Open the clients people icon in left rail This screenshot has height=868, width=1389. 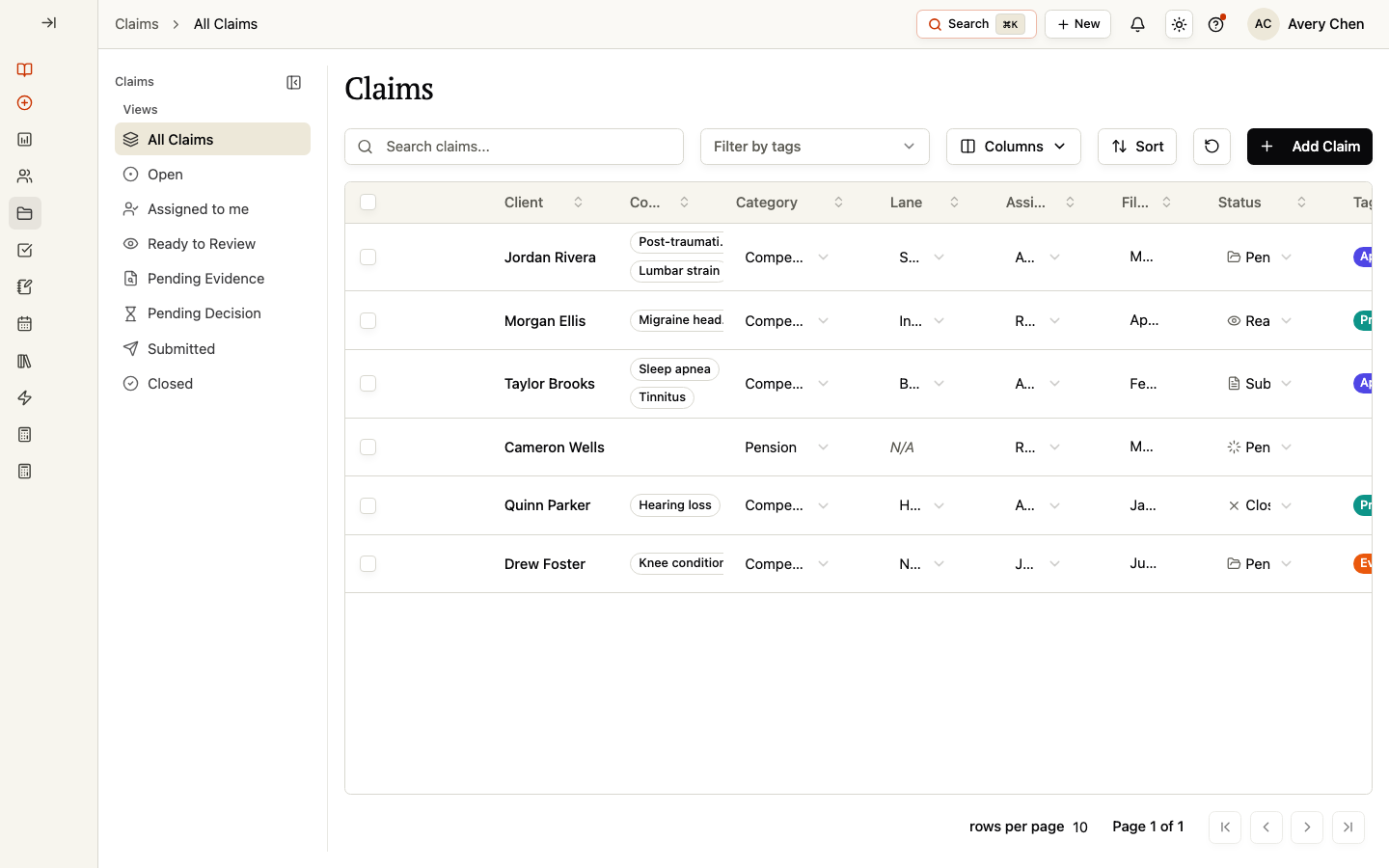(25, 176)
